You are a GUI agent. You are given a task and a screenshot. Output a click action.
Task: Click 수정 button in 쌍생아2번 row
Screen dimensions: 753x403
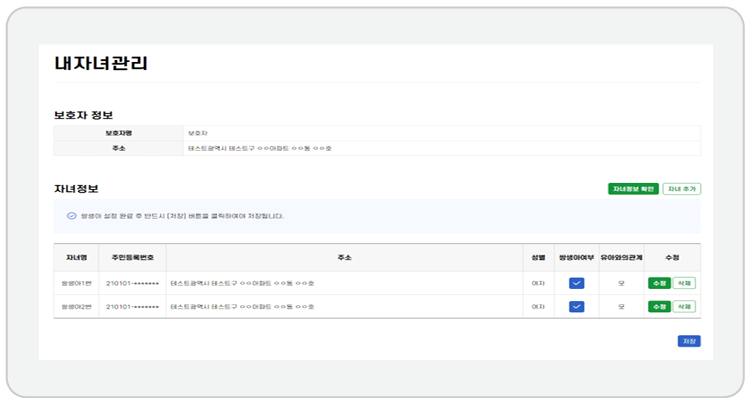click(x=659, y=306)
